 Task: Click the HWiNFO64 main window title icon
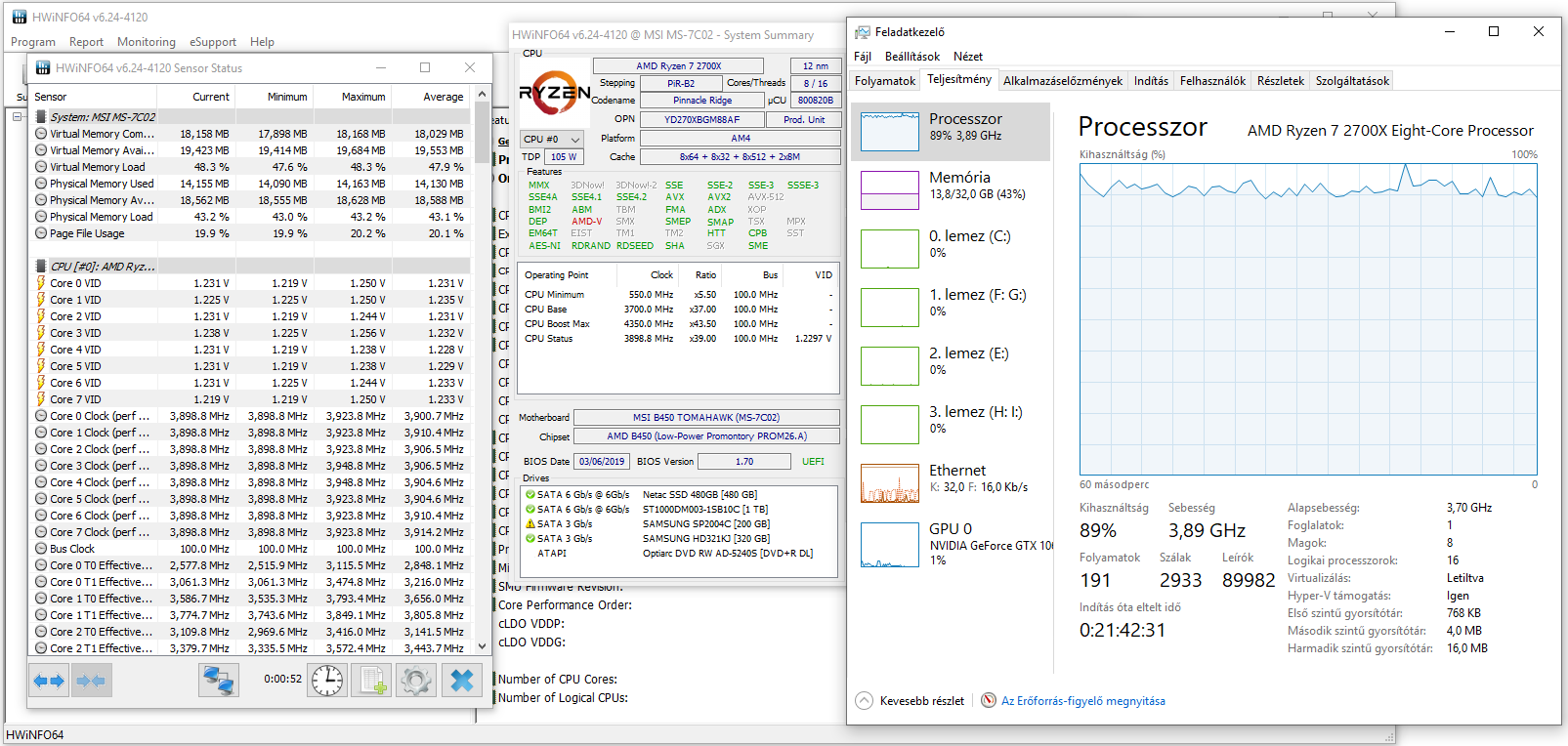click(20, 17)
